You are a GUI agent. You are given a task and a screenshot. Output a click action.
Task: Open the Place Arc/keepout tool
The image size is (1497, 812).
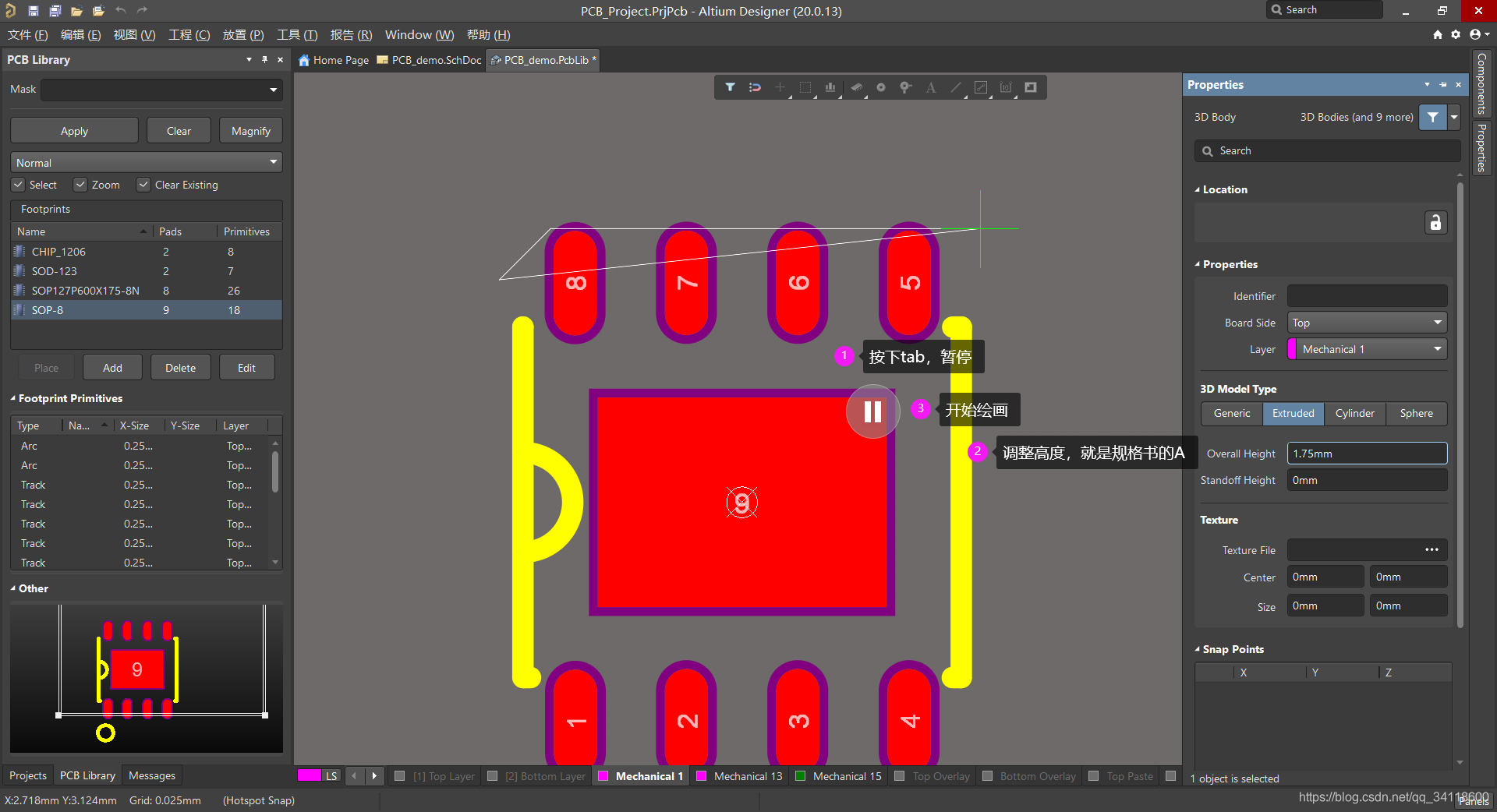[981, 87]
